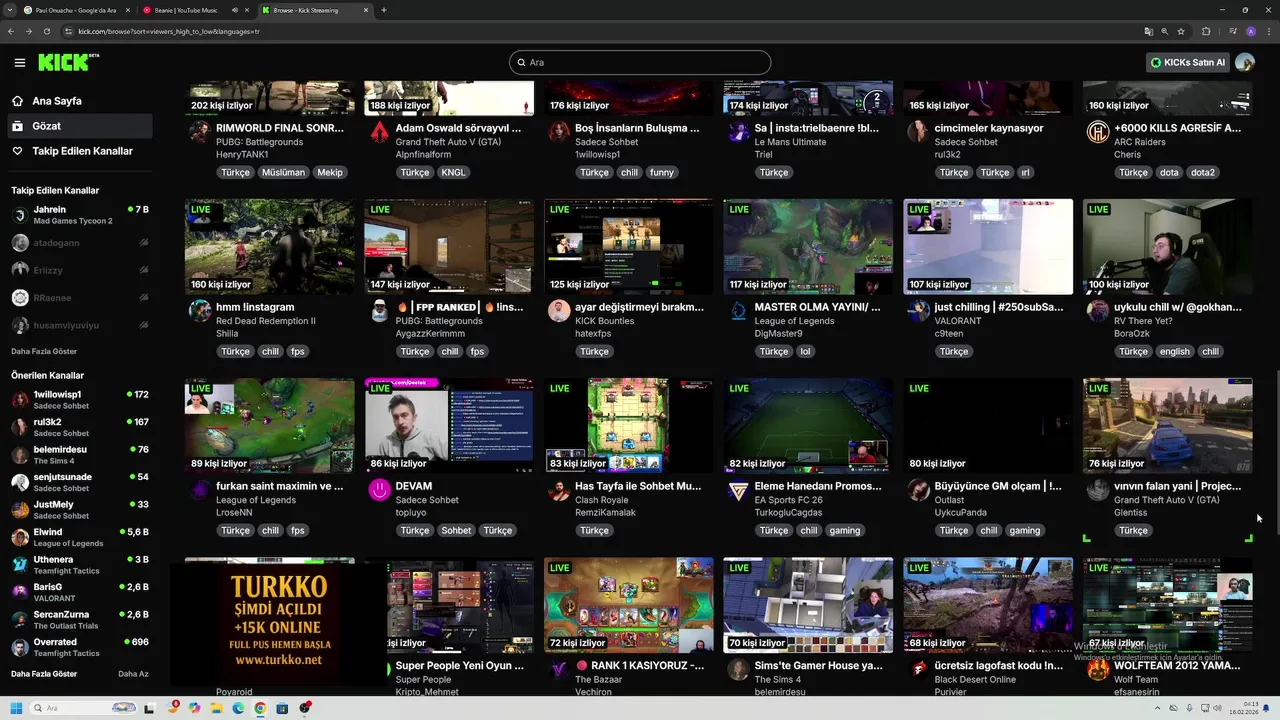1280x720 pixels.
Task: Bookmark this page with star icon
Action: 1181,31
